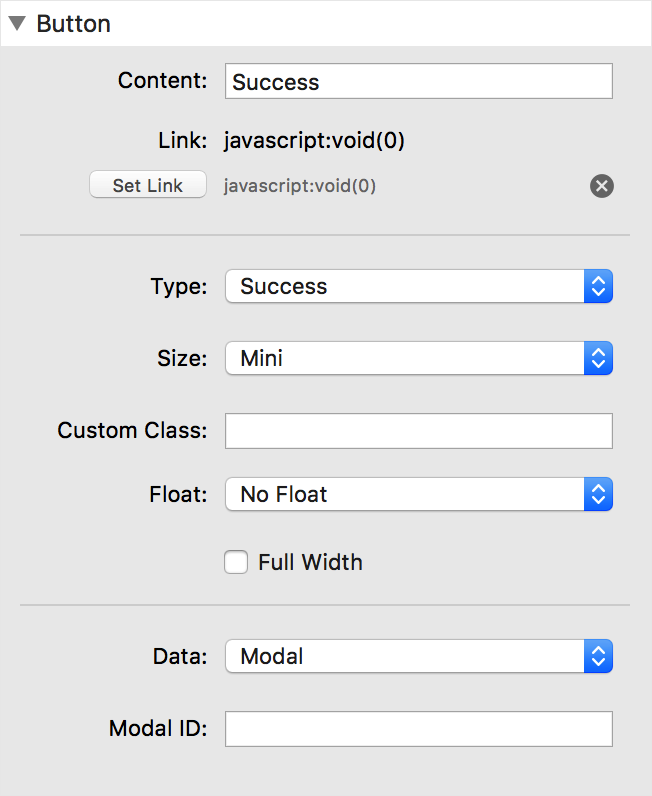652x796 pixels.
Task: Focus the Content text field
Action: tap(419, 81)
